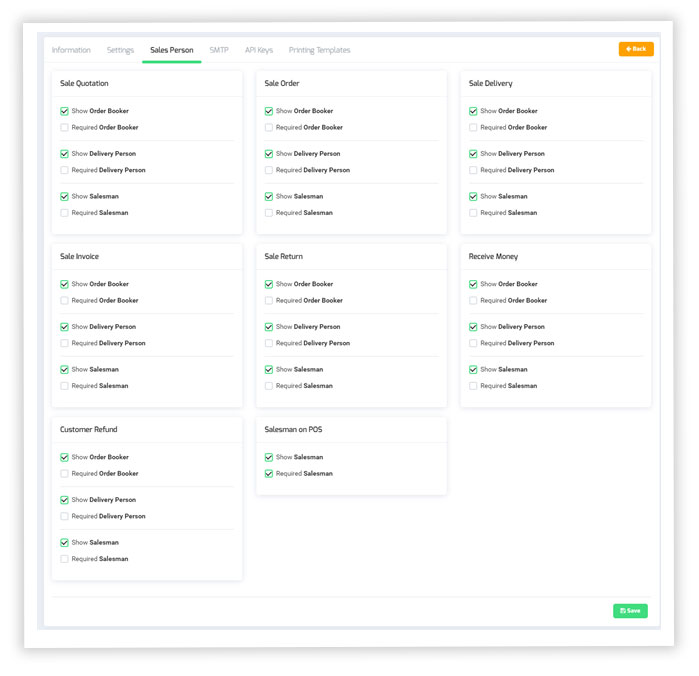Check Required Order Booker in Customer Refund
Viewport: 699px width, 676px height.
65,474
